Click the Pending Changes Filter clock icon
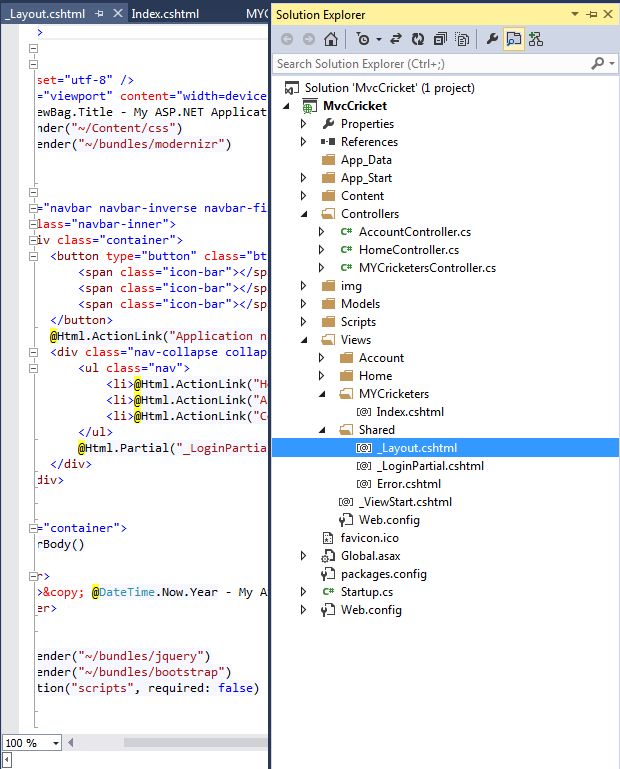Image resolution: width=620 pixels, height=769 pixels. coord(363,39)
